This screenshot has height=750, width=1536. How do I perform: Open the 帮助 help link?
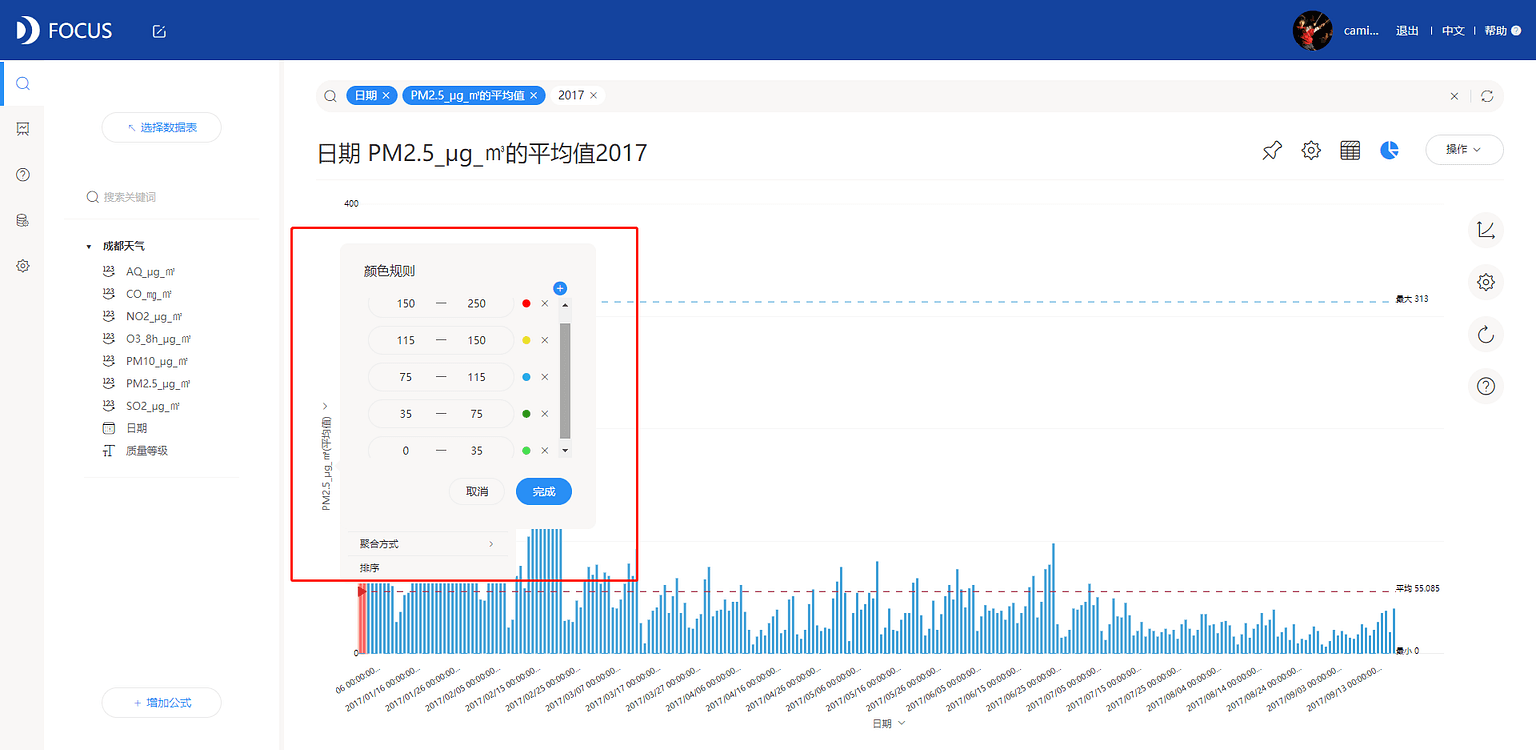pyautogui.click(x=1502, y=31)
